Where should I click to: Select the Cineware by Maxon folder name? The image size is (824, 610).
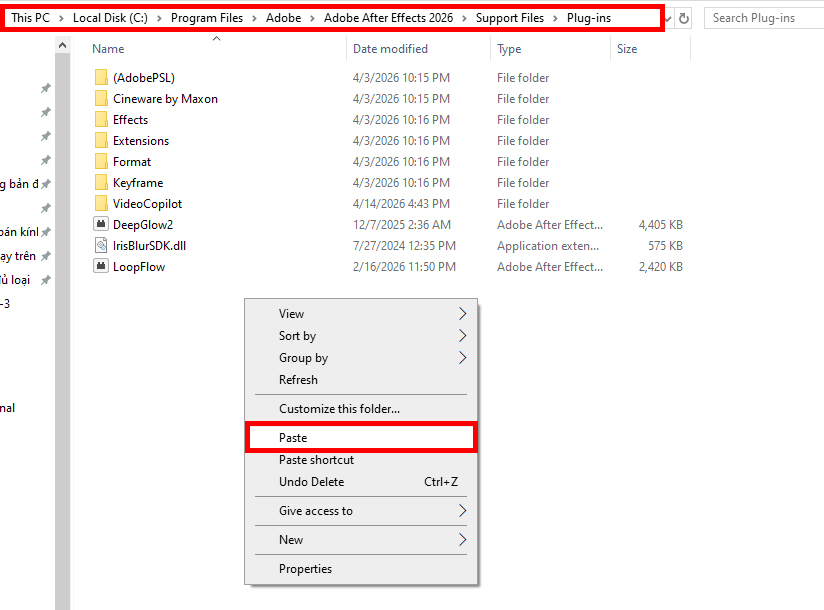[165, 99]
